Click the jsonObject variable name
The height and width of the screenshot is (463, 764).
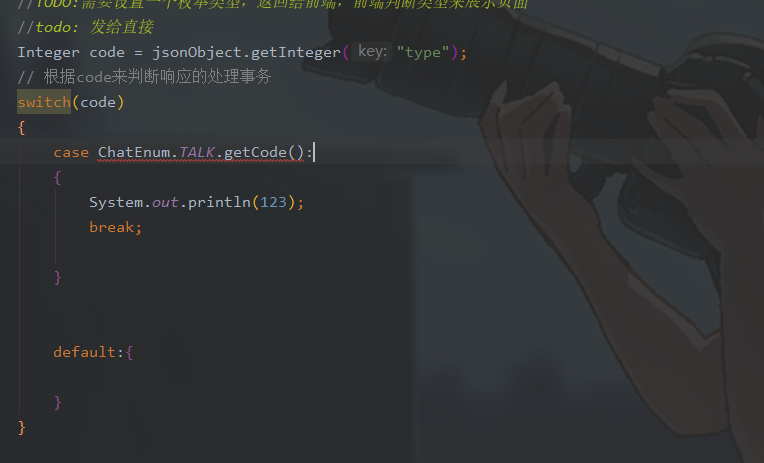coord(197,52)
